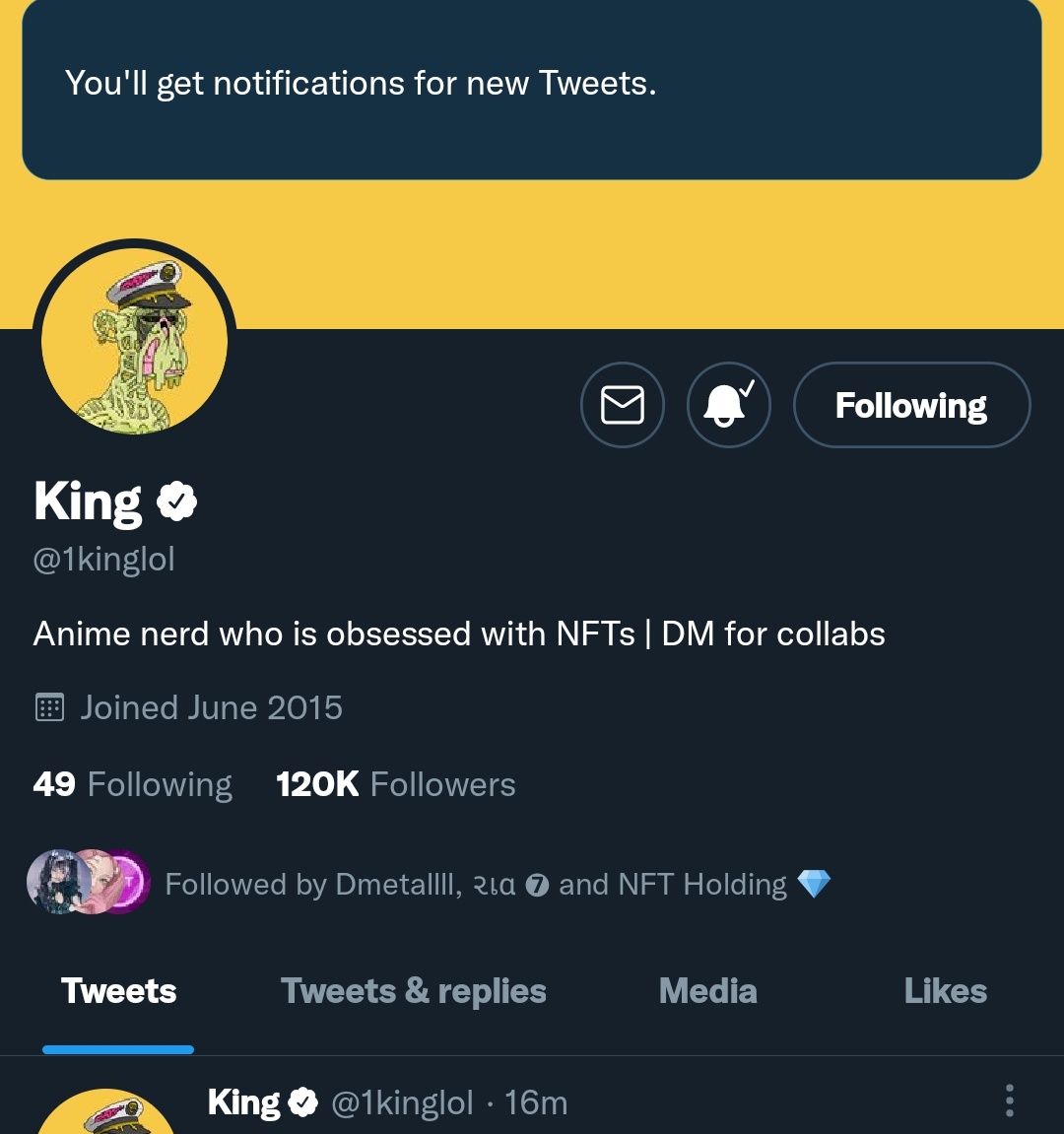The image size is (1064, 1134).
Task: Toggle the notification bell for King
Action: click(728, 405)
